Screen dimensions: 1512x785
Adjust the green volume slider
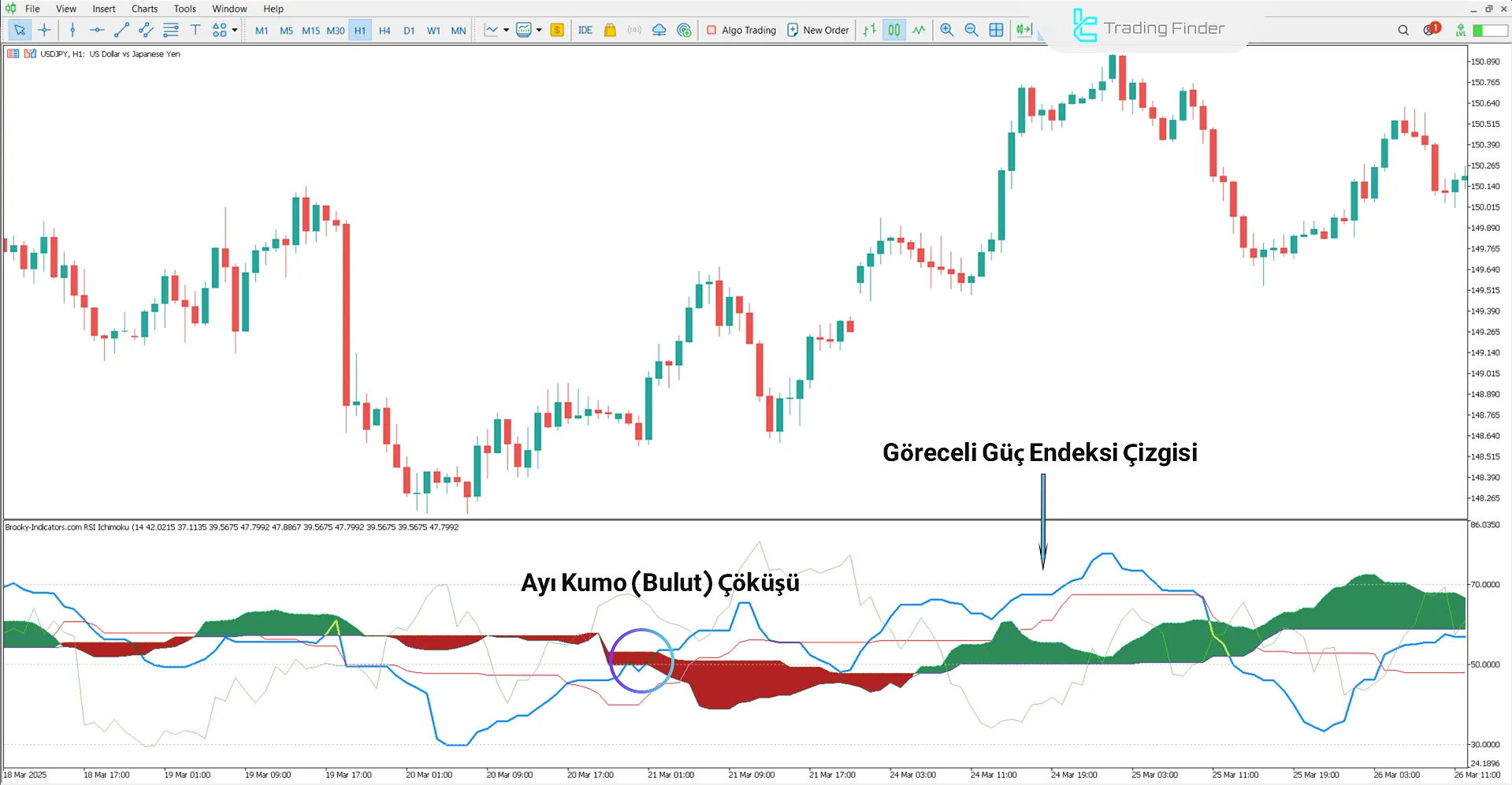coord(1485,30)
